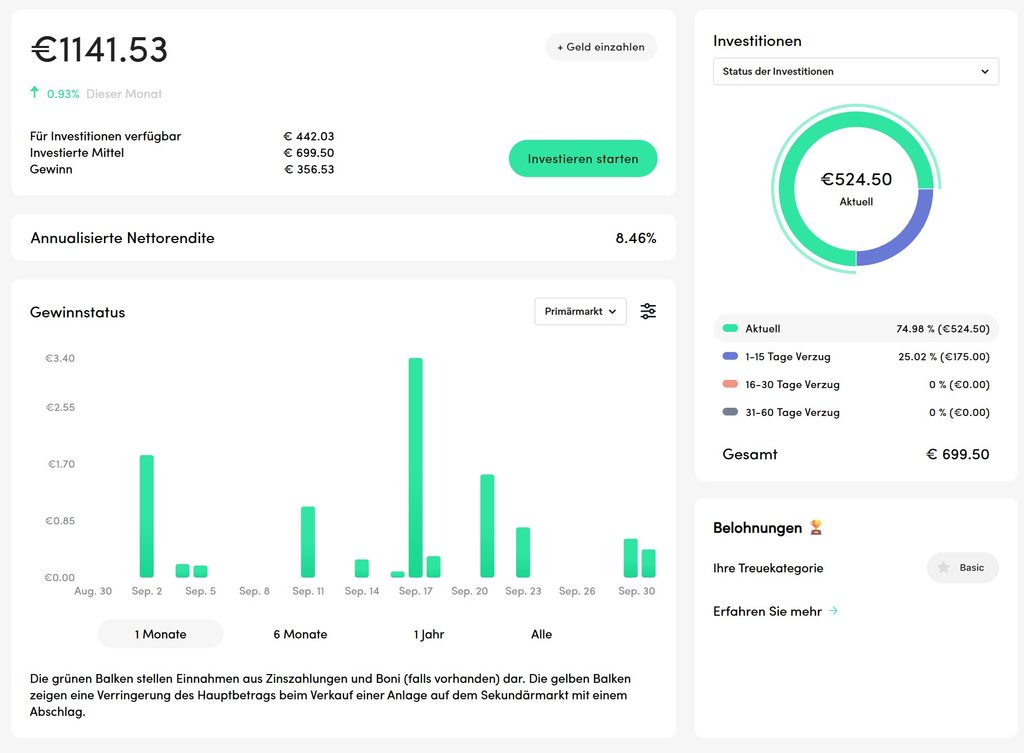Click the blue segment of the donut chart
This screenshot has height=753, width=1024.
pos(904,236)
